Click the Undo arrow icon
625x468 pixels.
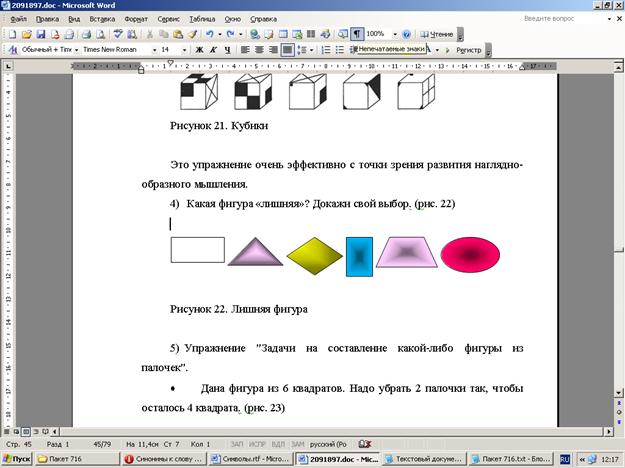click(x=208, y=34)
